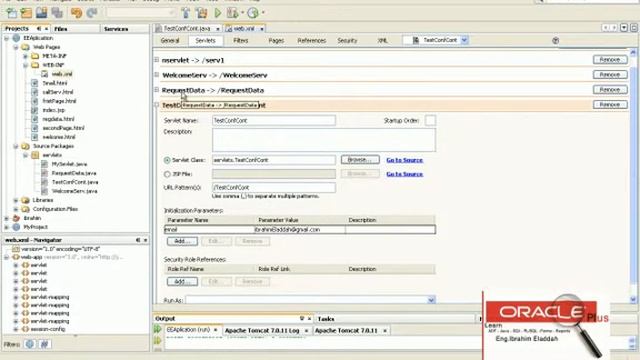Click the Open Project toolbar icon
640x360 pixels.
41,13
